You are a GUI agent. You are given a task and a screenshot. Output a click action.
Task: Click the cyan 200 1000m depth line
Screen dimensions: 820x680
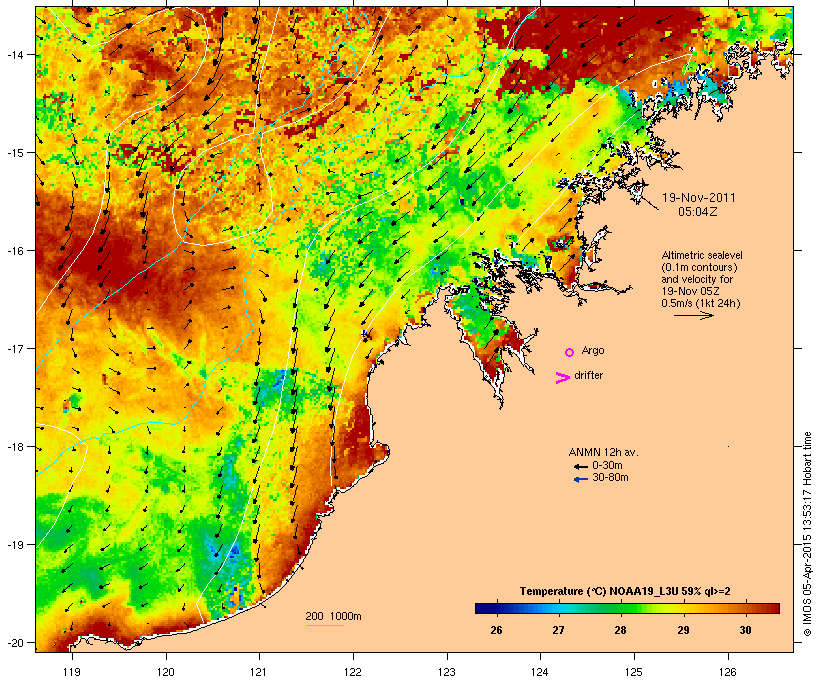pyautogui.click(x=325, y=625)
